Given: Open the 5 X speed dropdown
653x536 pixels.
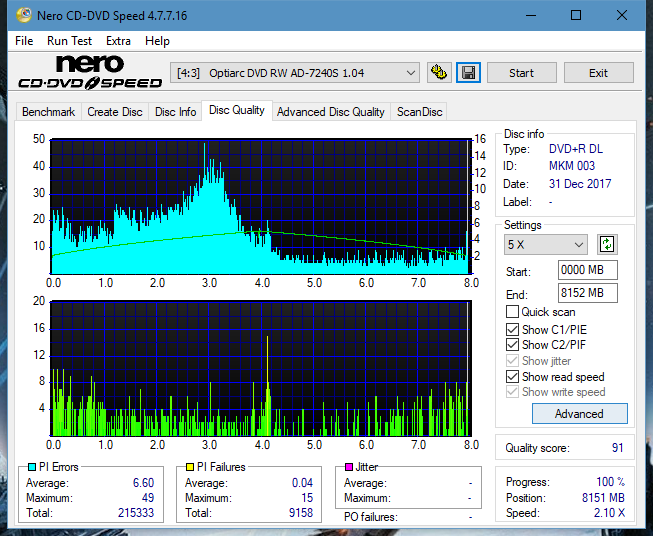Looking at the screenshot, I should pos(545,244).
